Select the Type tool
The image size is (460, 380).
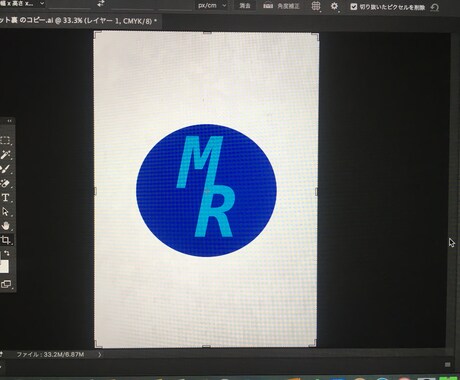coord(5,197)
